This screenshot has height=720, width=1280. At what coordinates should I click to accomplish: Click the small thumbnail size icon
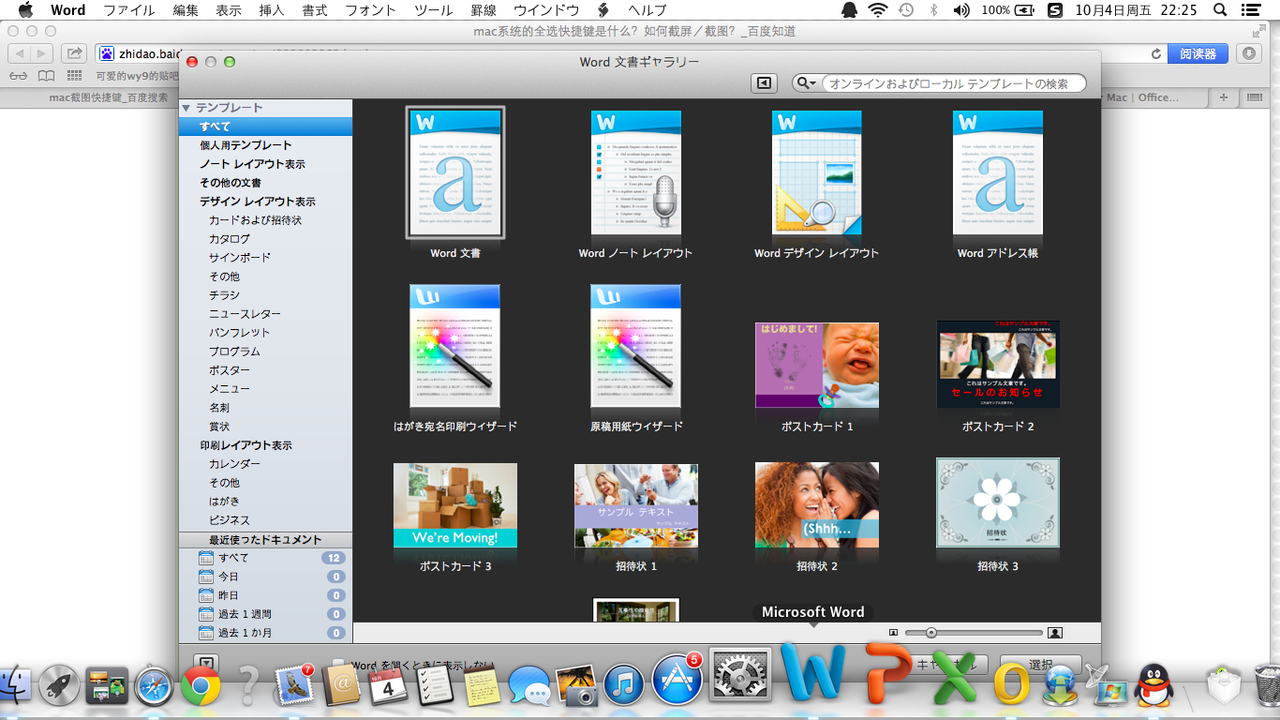tap(893, 633)
